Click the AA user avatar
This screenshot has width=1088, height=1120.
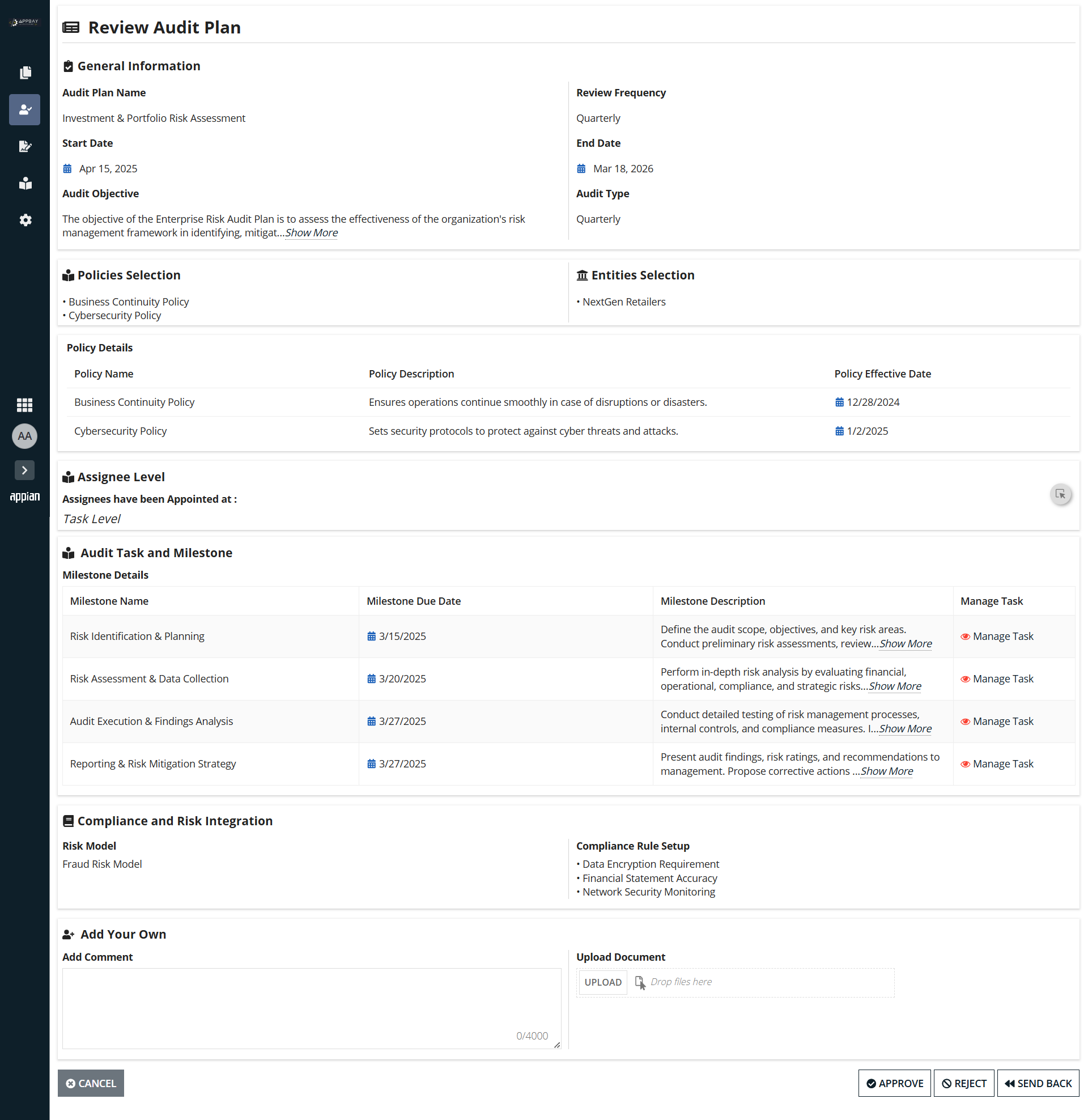pyautogui.click(x=24, y=436)
